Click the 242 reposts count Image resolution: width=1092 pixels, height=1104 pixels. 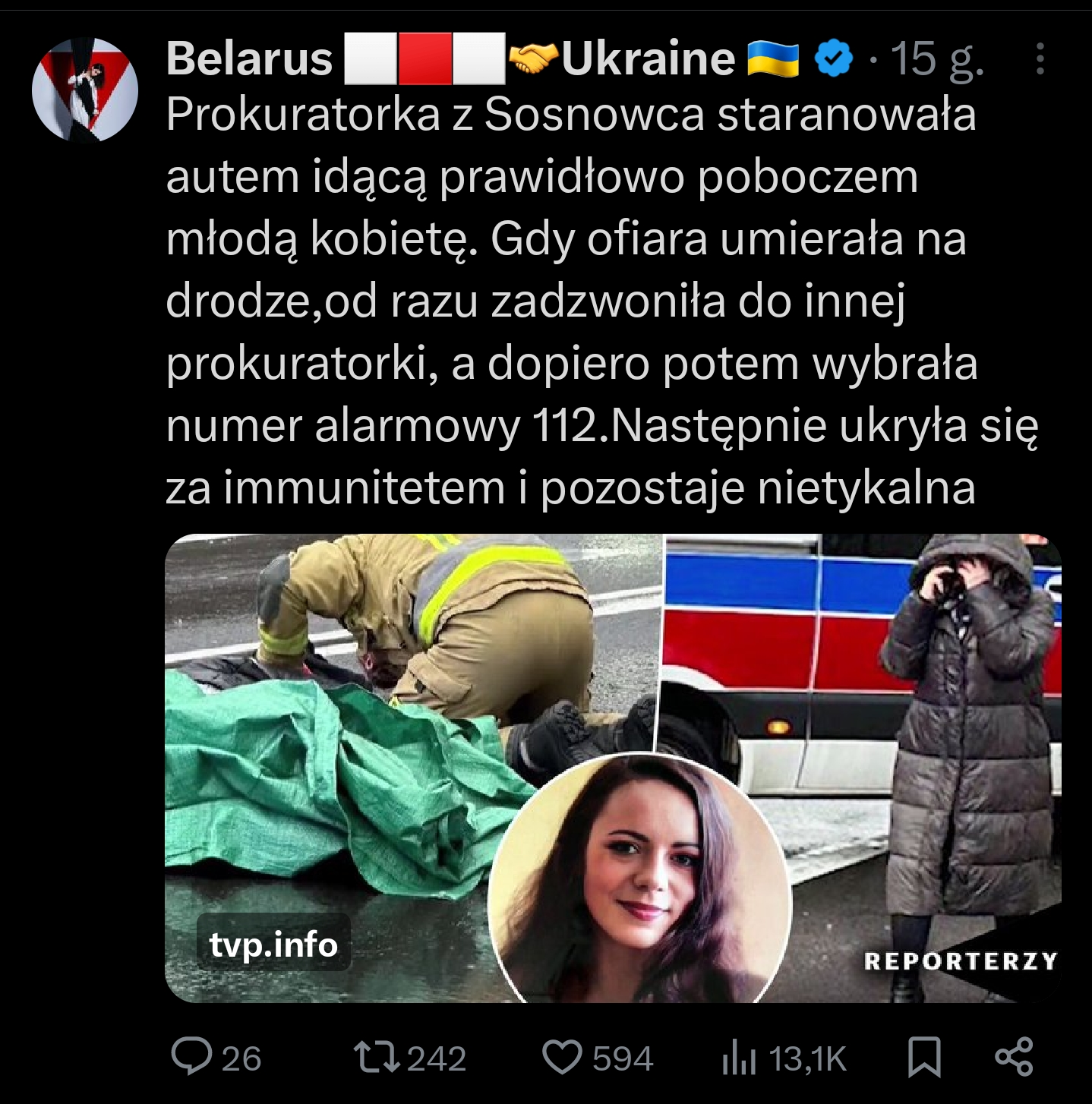click(x=437, y=1058)
